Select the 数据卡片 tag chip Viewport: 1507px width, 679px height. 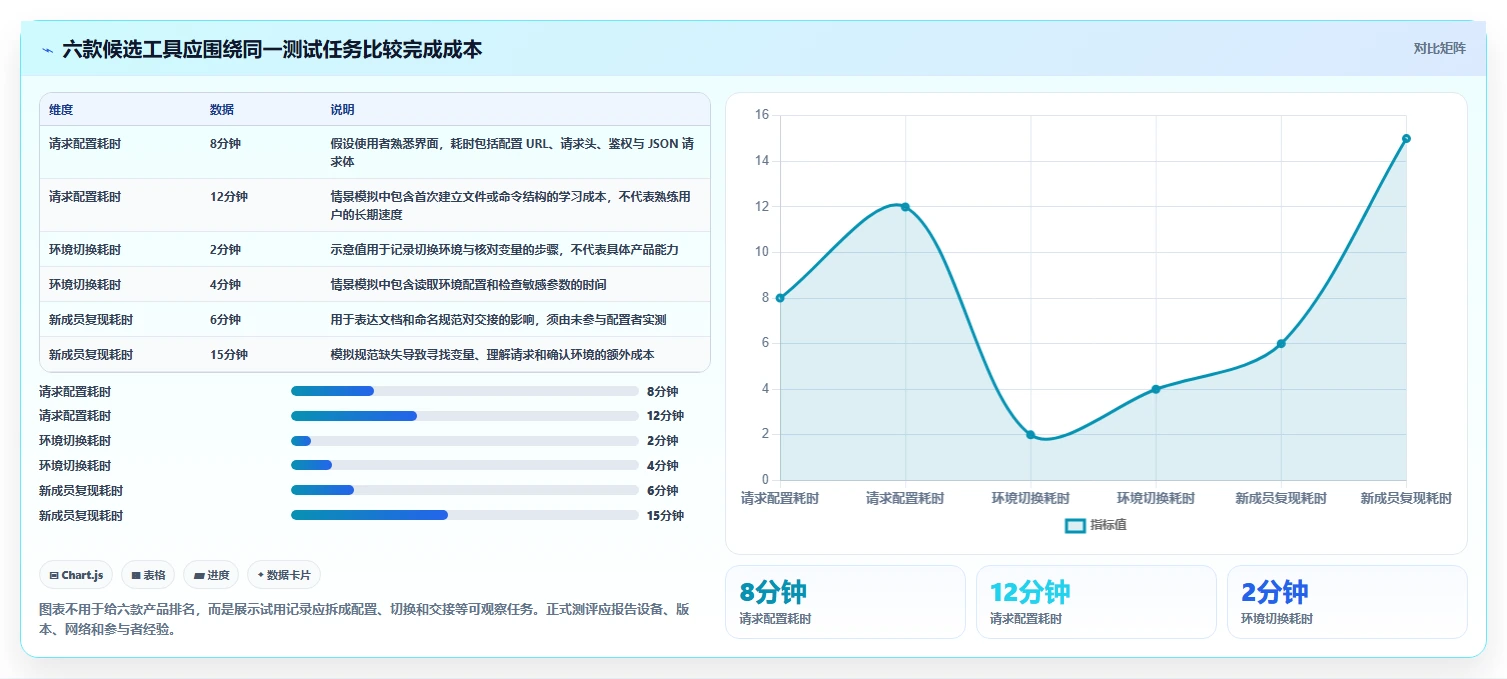click(284, 575)
